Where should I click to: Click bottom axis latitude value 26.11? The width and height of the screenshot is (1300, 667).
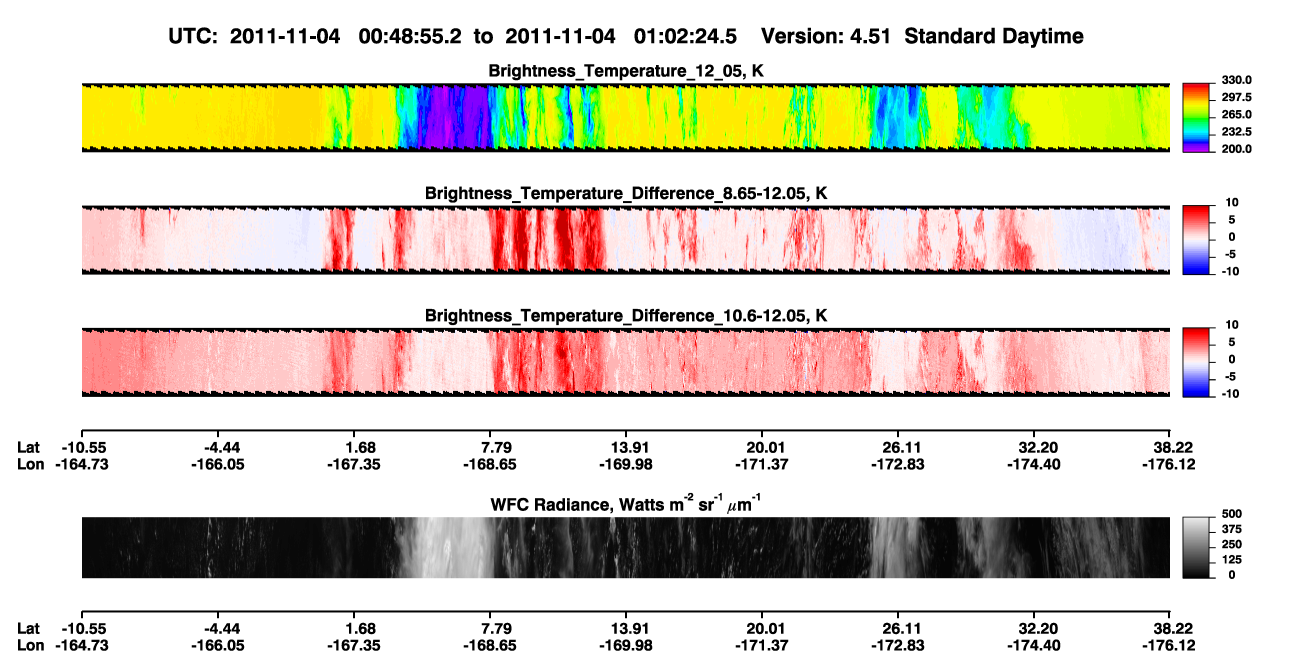click(x=900, y=629)
